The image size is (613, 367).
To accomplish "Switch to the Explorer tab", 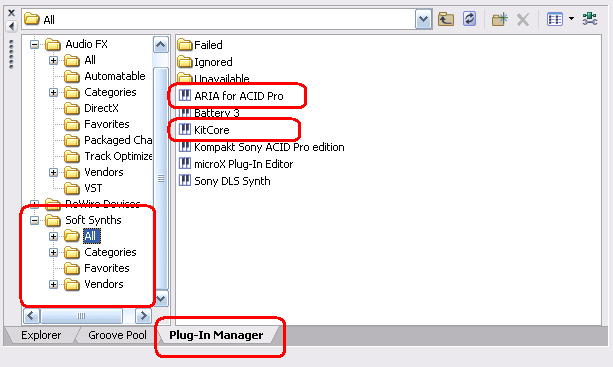I will pyautogui.click(x=41, y=335).
